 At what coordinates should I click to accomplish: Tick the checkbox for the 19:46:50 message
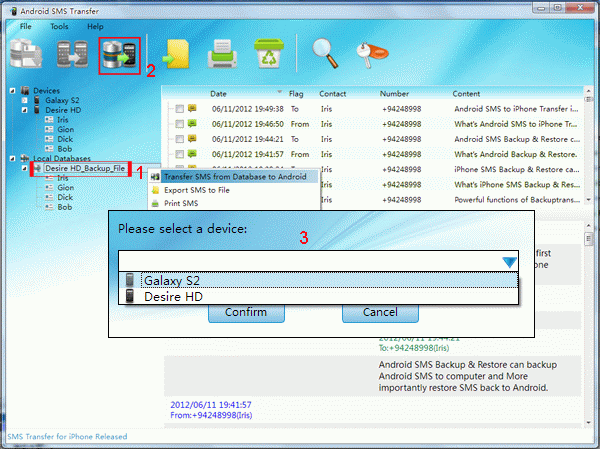click(x=179, y=124)
